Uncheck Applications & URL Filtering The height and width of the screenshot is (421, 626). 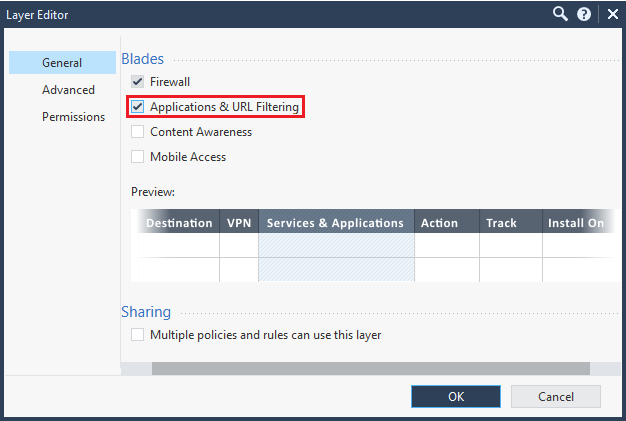coord(137,107)
